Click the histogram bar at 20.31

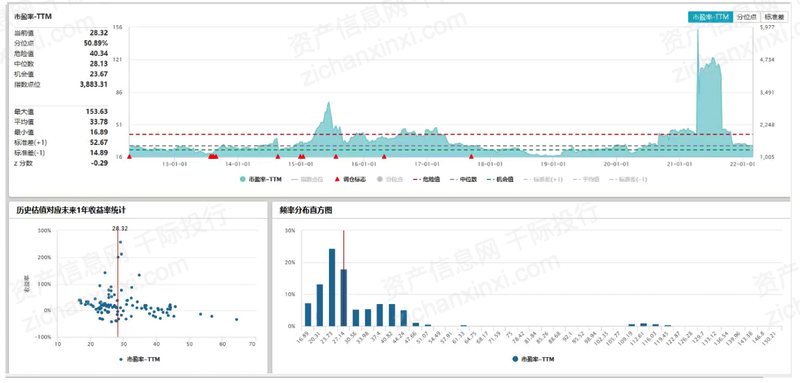320,305
